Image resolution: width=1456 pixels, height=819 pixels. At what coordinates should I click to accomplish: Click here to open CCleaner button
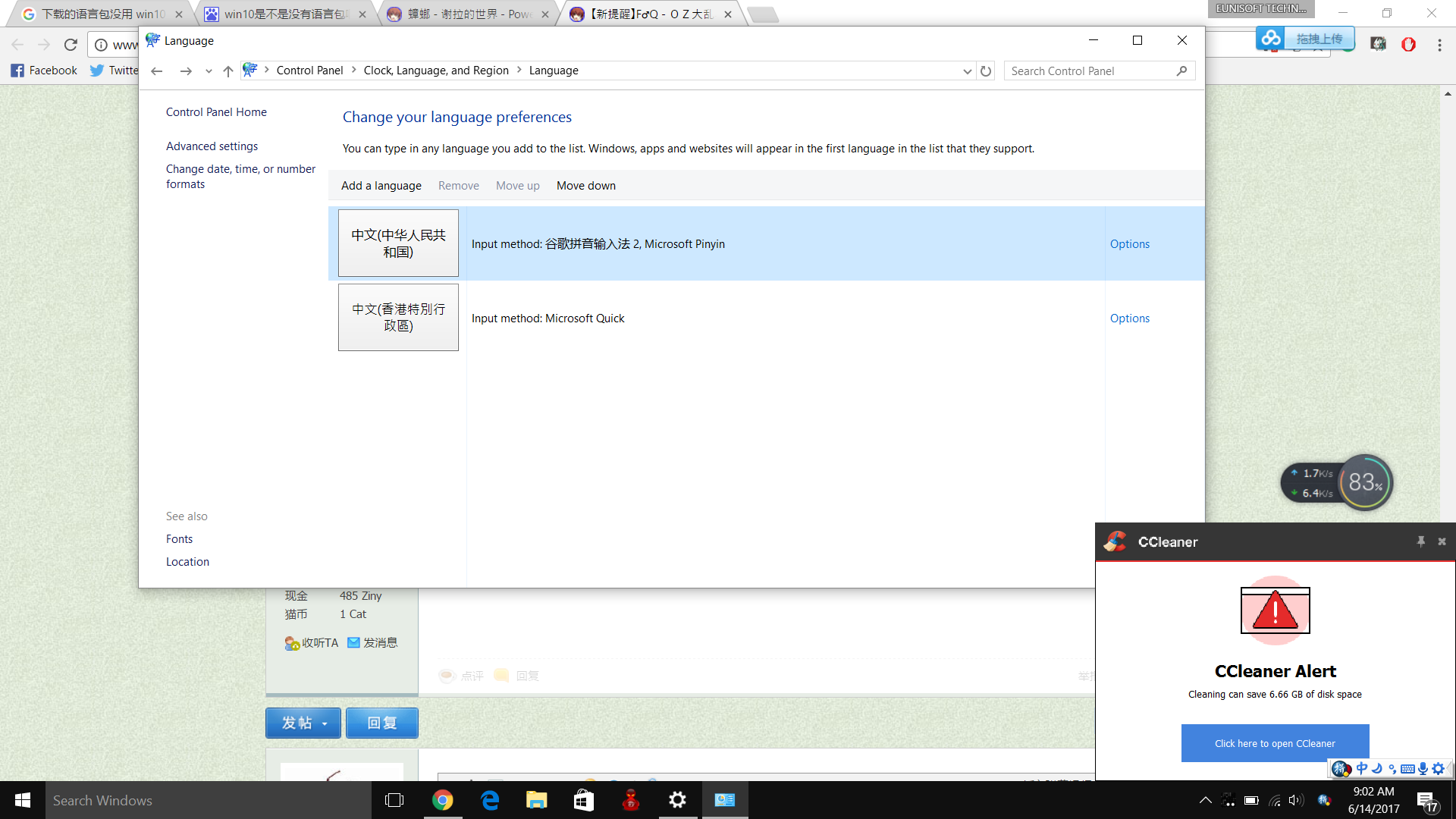pyautogui.click(x=1275, y=743)
